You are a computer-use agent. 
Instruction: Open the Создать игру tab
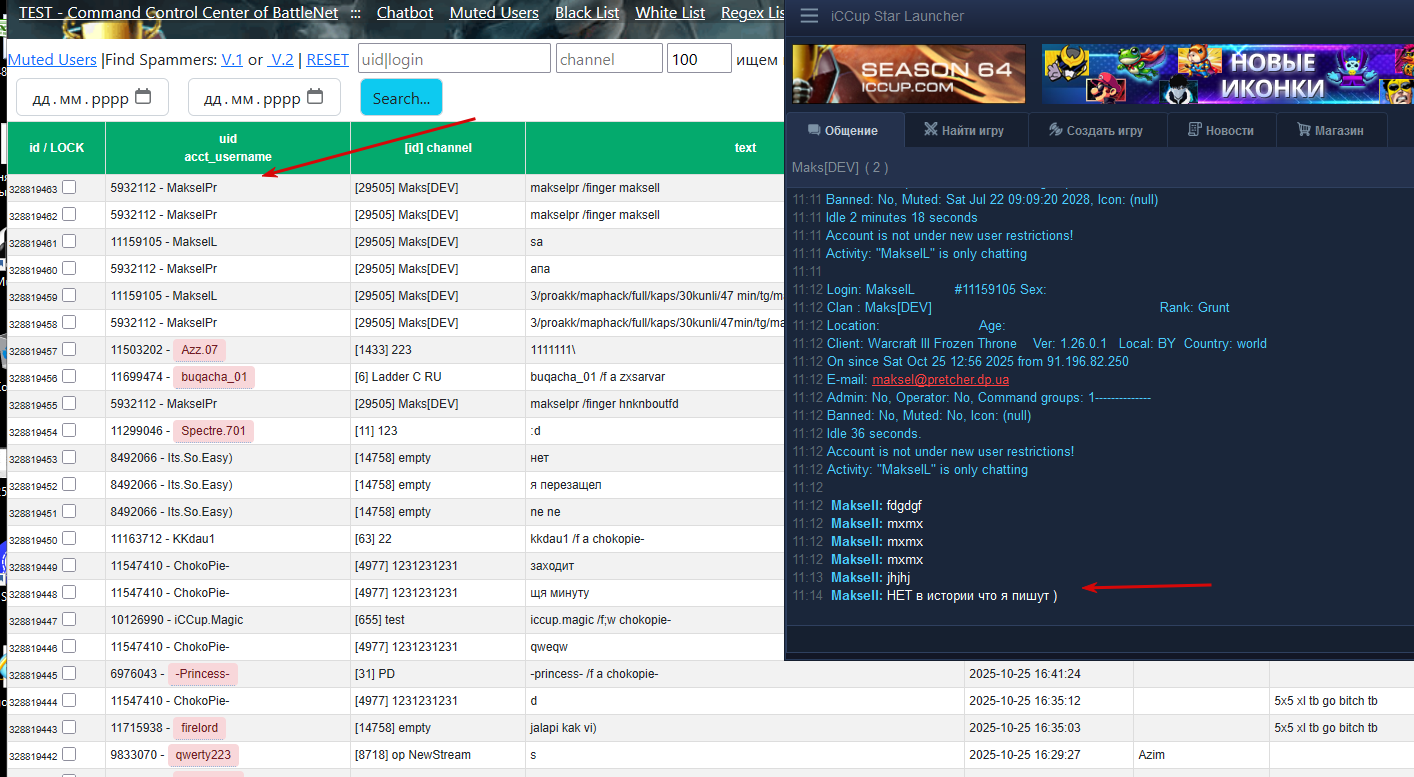tap(1097, 130)
